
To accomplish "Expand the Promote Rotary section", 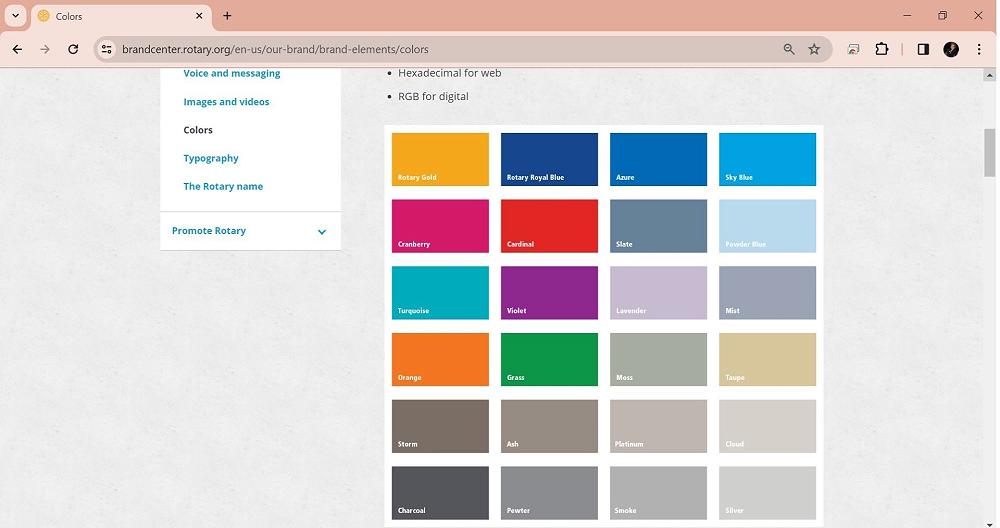I will [321, 232].
